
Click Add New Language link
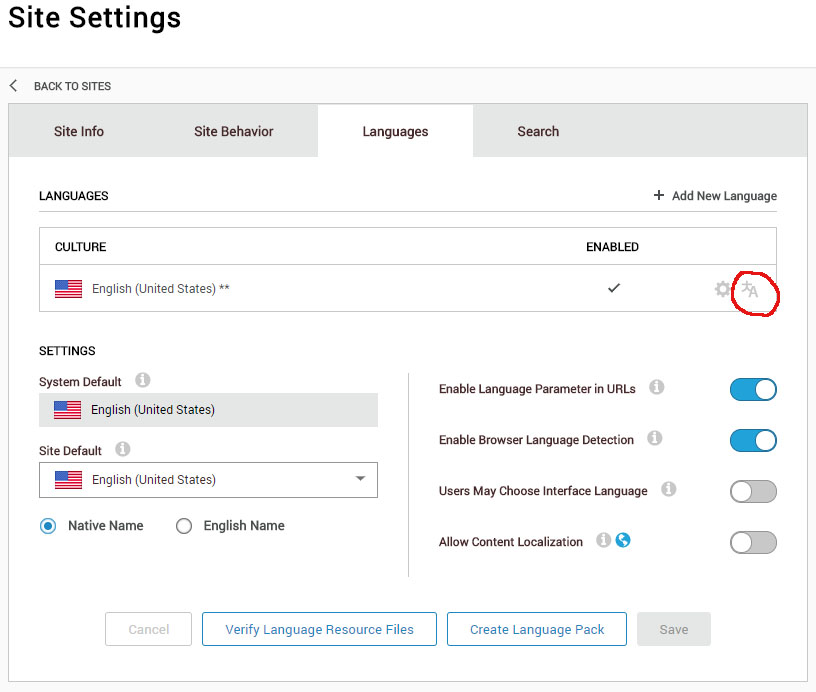(715, 196)
